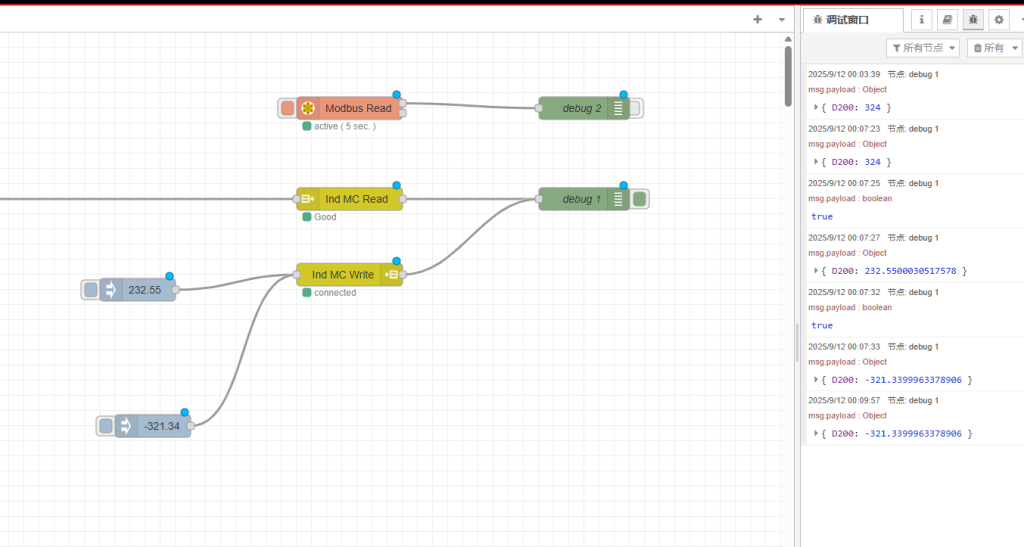
Task: Open the flow tabs list dropdown arrow
Action: (x=782, y=19)
